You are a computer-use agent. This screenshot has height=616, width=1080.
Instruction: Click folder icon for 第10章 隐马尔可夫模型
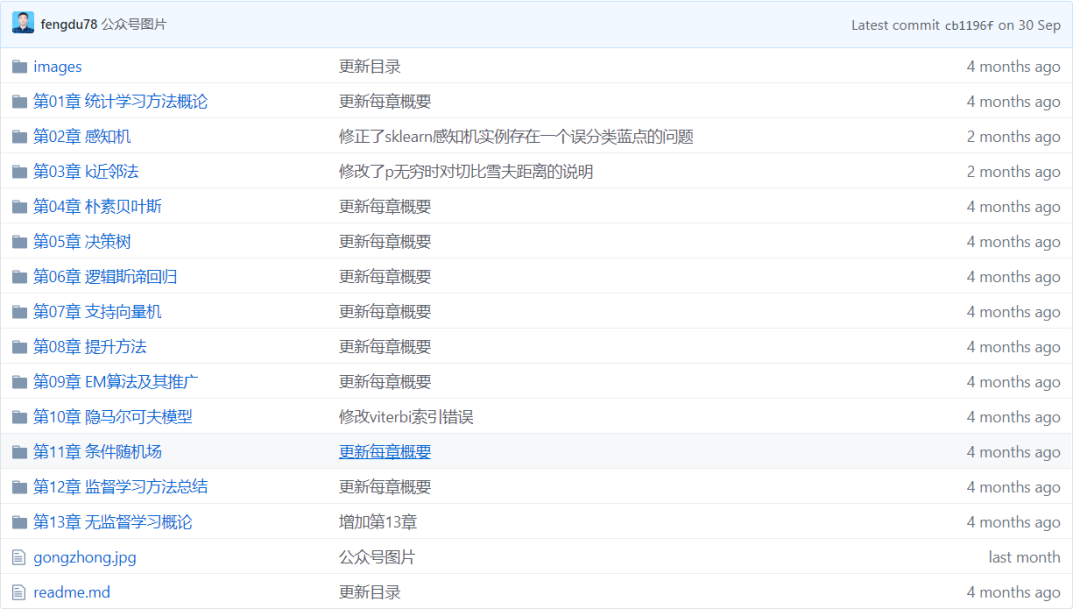tap(19, 418)
